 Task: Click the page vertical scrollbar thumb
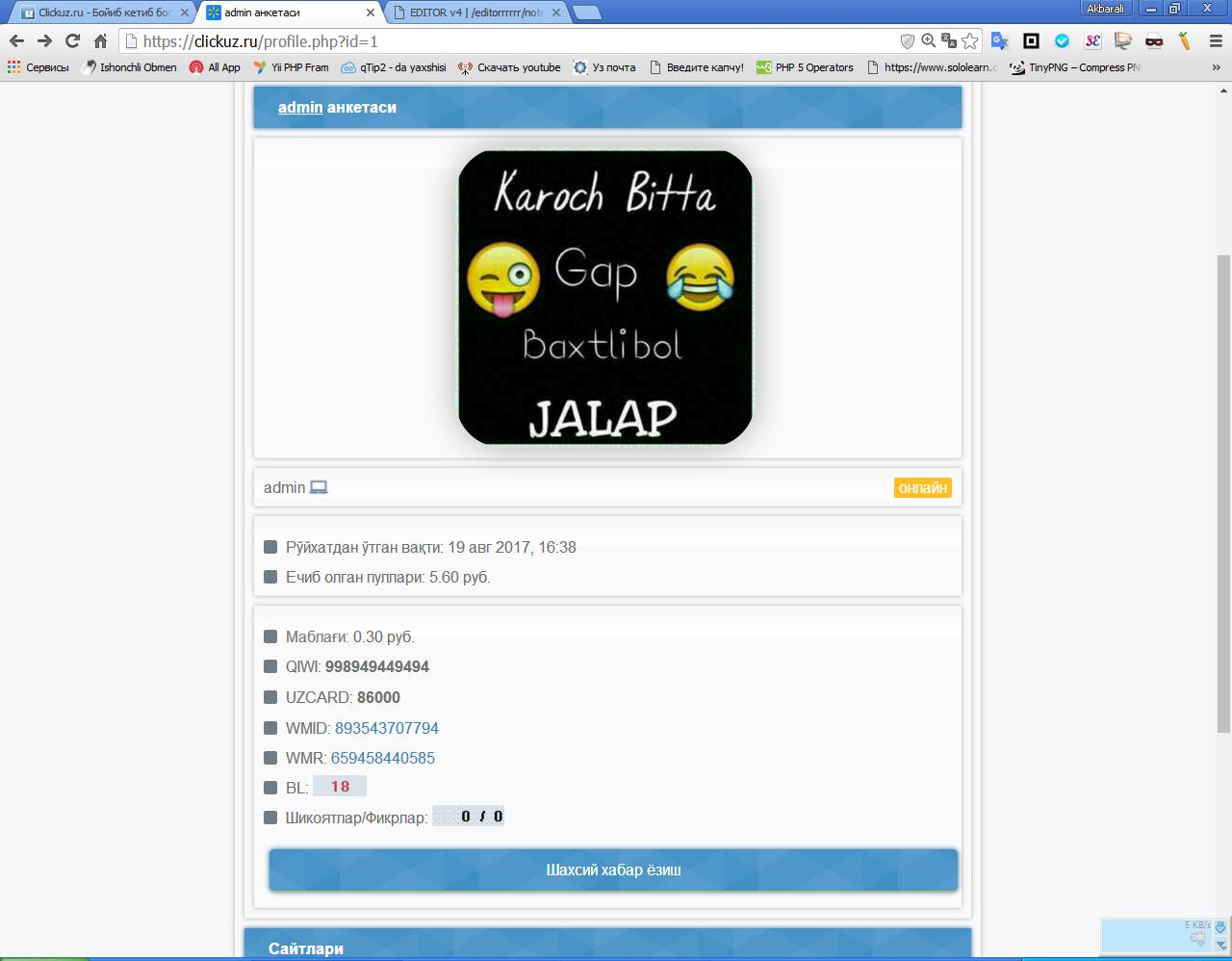[x=1223, y=491]
